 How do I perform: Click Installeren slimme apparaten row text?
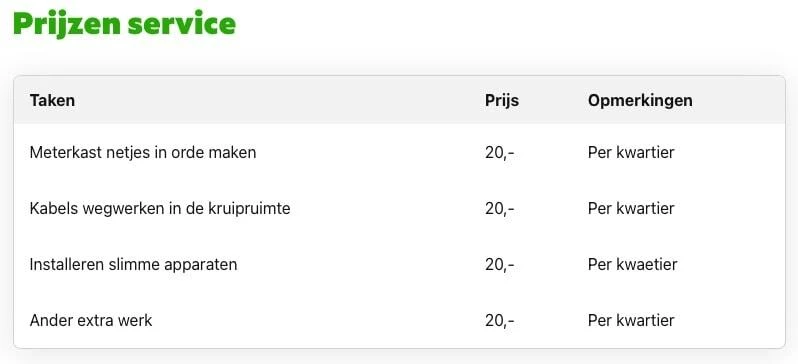(x=133, y=265)
